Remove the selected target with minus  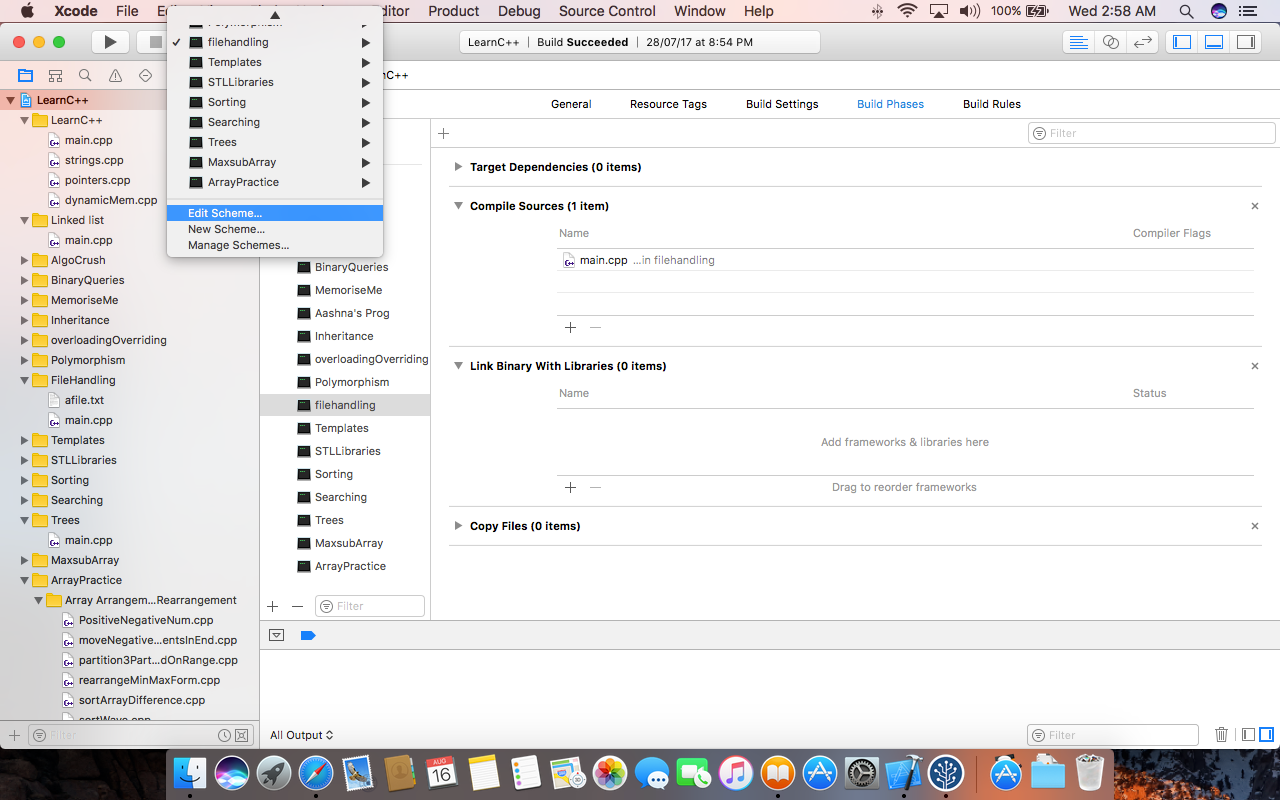[x=297, y=606]
